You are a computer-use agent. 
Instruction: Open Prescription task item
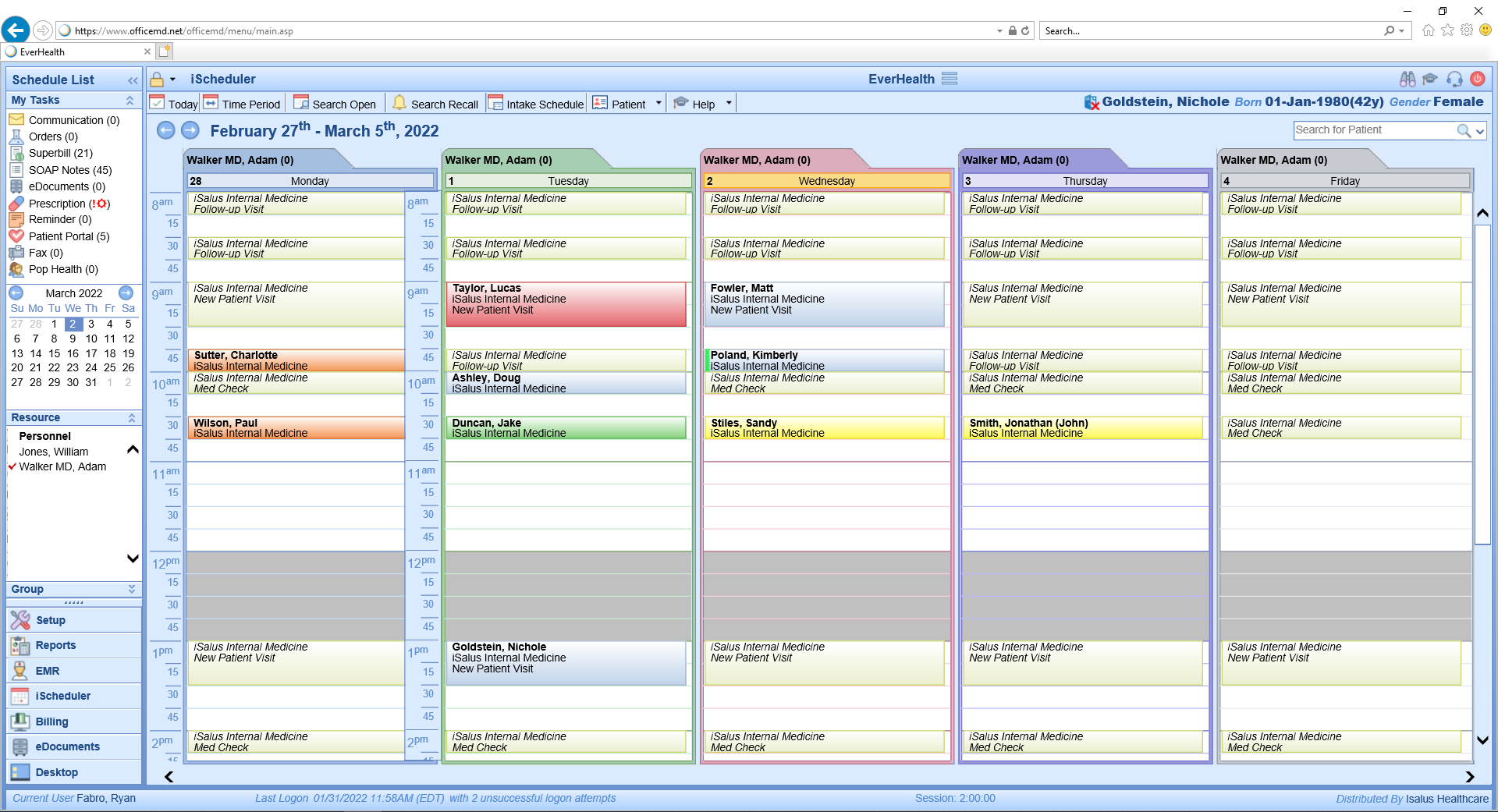click(60, 204)
